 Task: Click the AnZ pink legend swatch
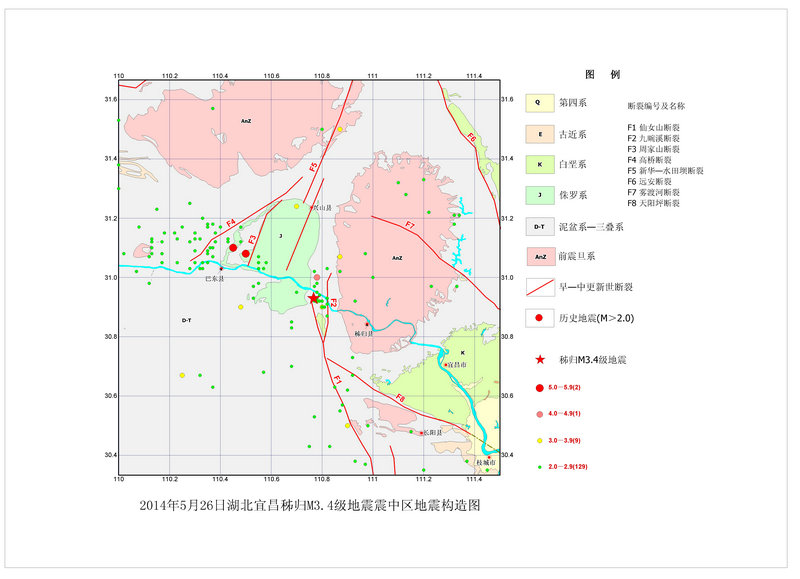coord(540,258)
